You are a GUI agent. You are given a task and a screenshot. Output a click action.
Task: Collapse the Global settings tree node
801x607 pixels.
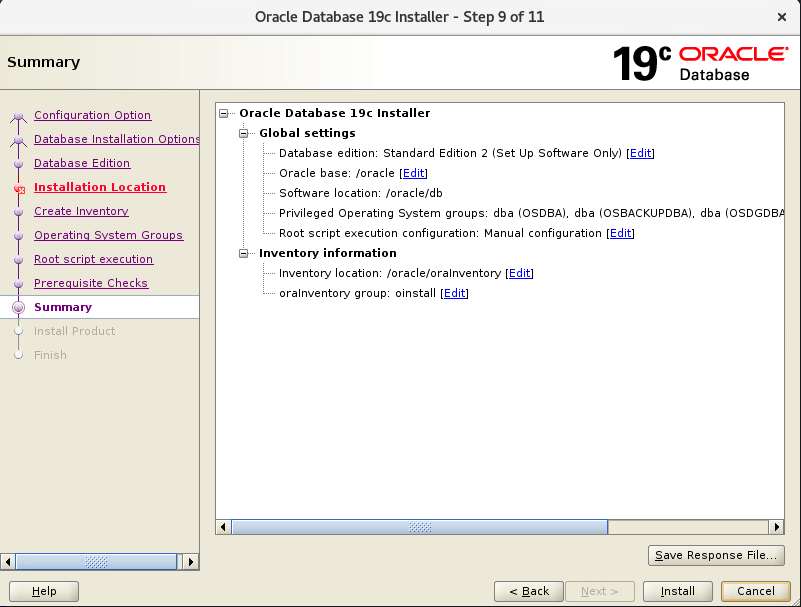pos(244,133)
